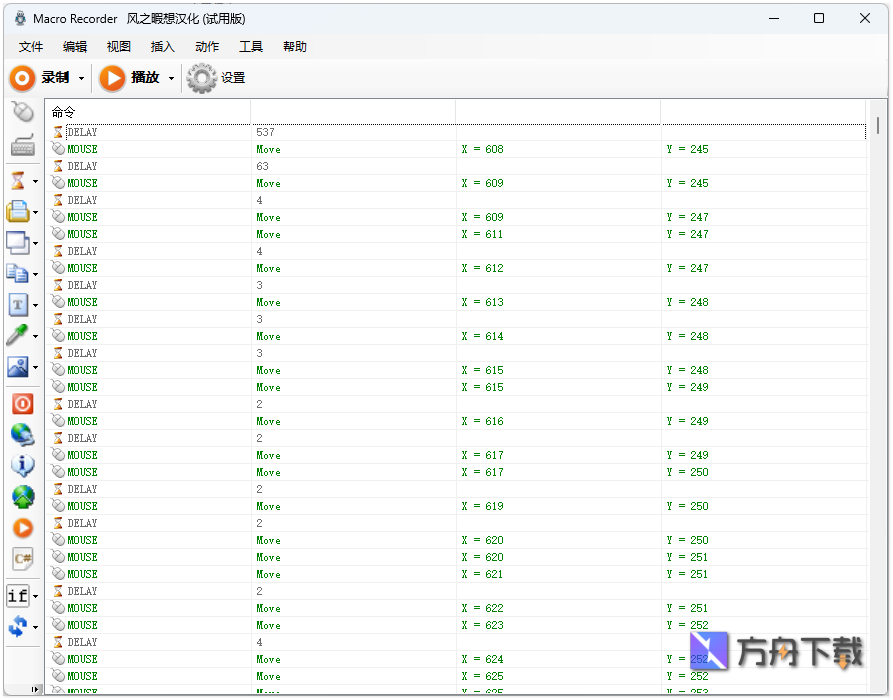Click the if-statement command icon
Screen dimensions: 893x700
click(19, 595)
